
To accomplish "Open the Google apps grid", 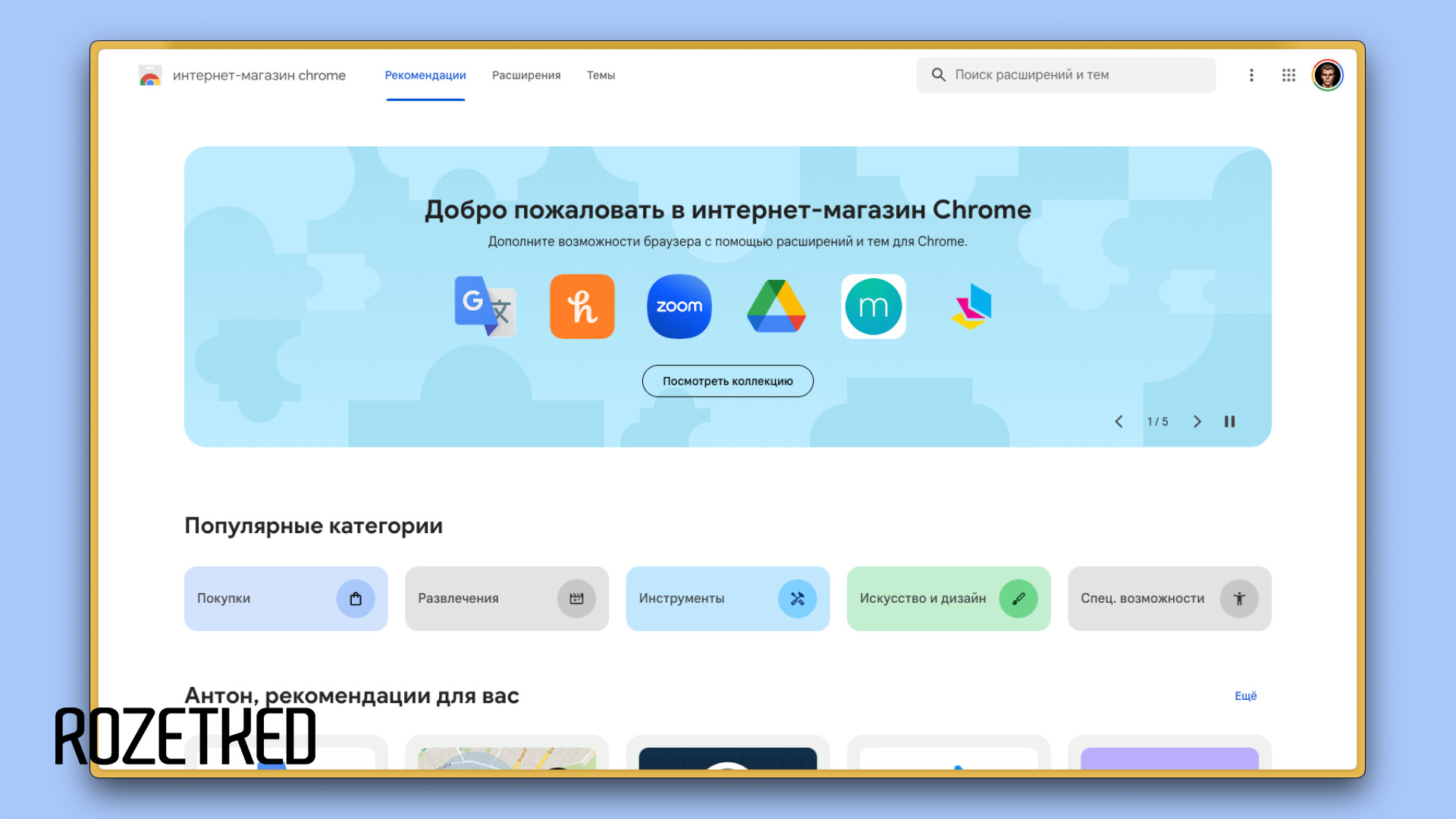I will pyautogui.click(x=1288, y=75).
